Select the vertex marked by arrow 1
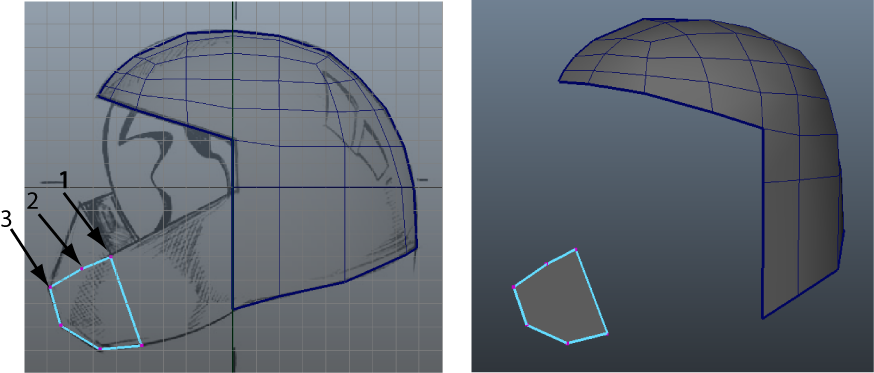The height and width of the screenshot is (373, 874). (x=111, y=256)
